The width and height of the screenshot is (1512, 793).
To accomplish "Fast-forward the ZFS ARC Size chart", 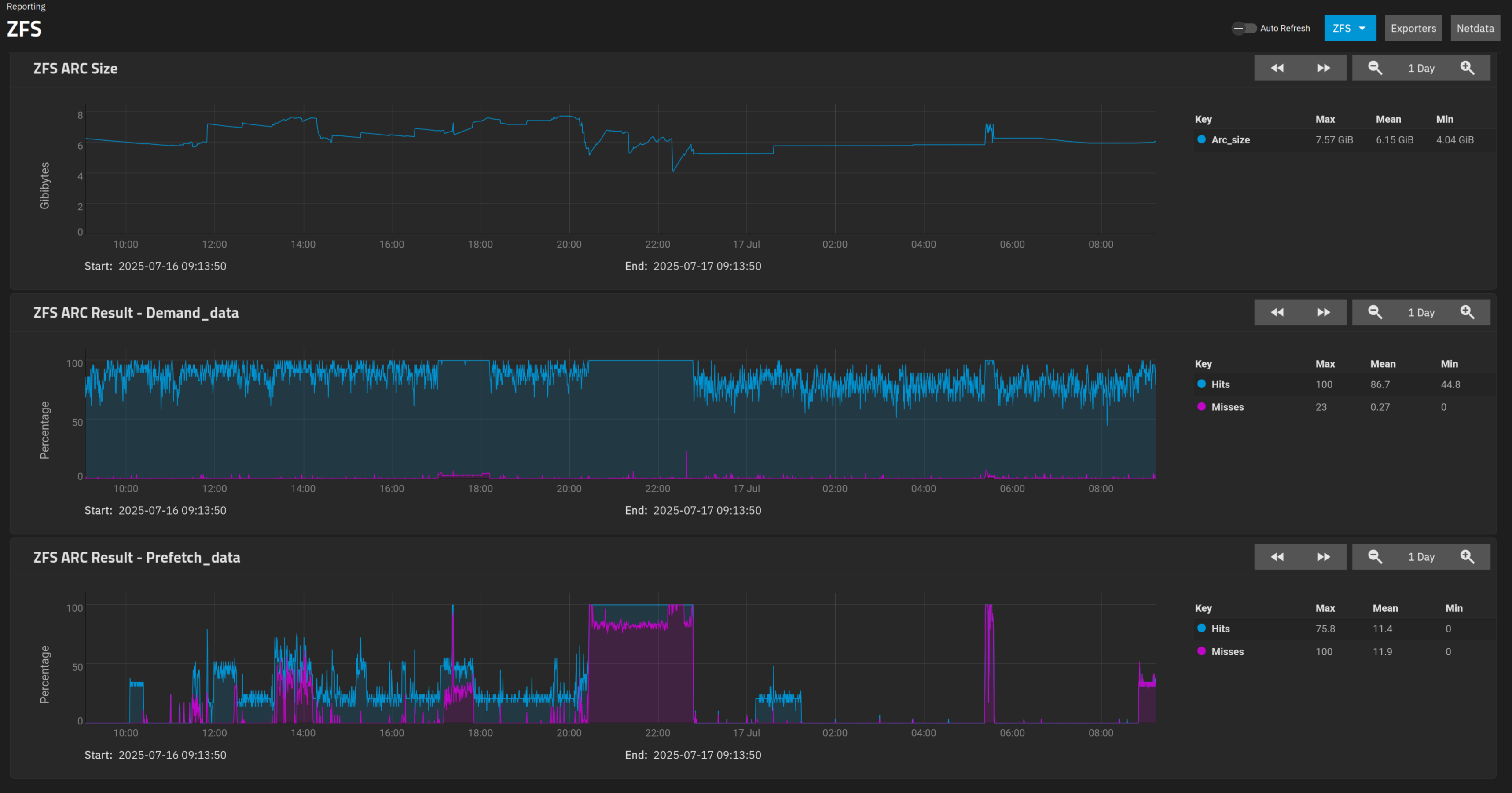I will pyautogui.click(x=1323, y=68).
